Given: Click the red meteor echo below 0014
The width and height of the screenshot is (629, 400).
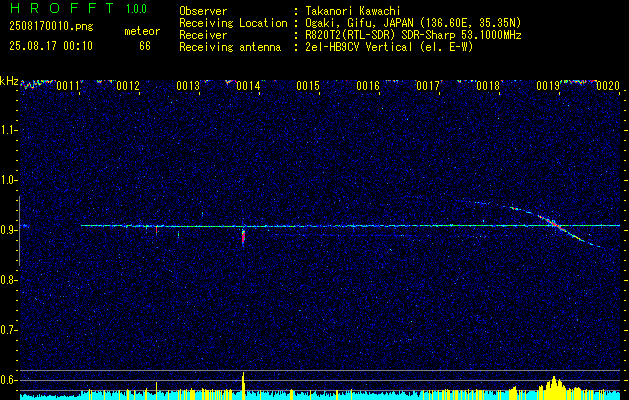Looking at the screenshot, I should [x=243, y=237].
